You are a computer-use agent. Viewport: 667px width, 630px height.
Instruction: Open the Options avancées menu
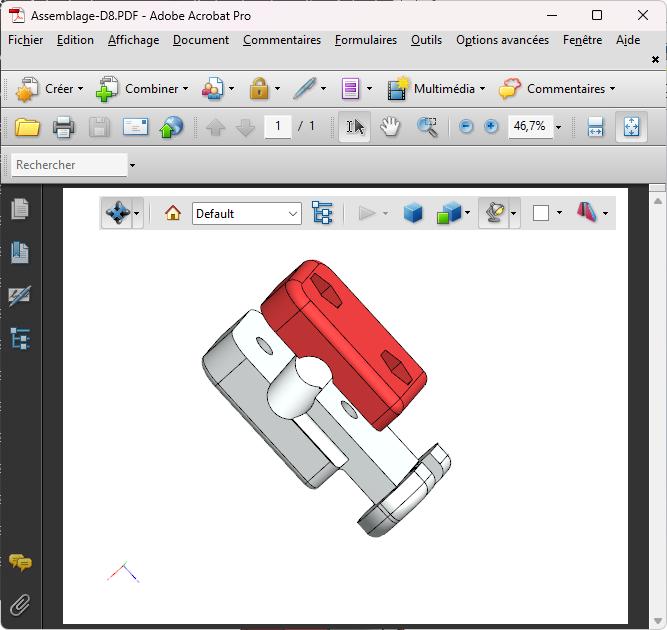[x=502, y=40]
